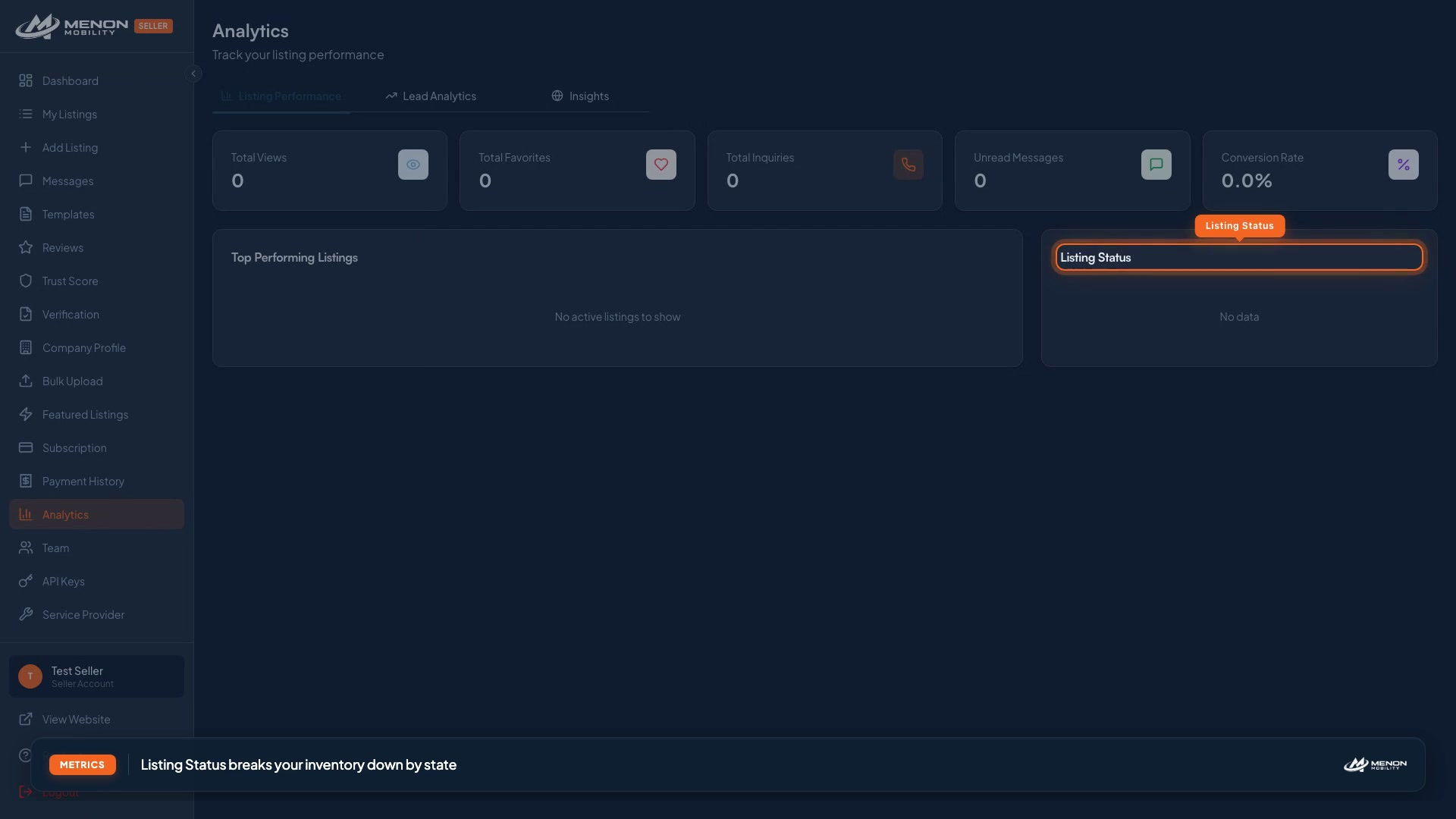Click the Total Favorites label
1456x819 pixels.
(x=514, y=158)
